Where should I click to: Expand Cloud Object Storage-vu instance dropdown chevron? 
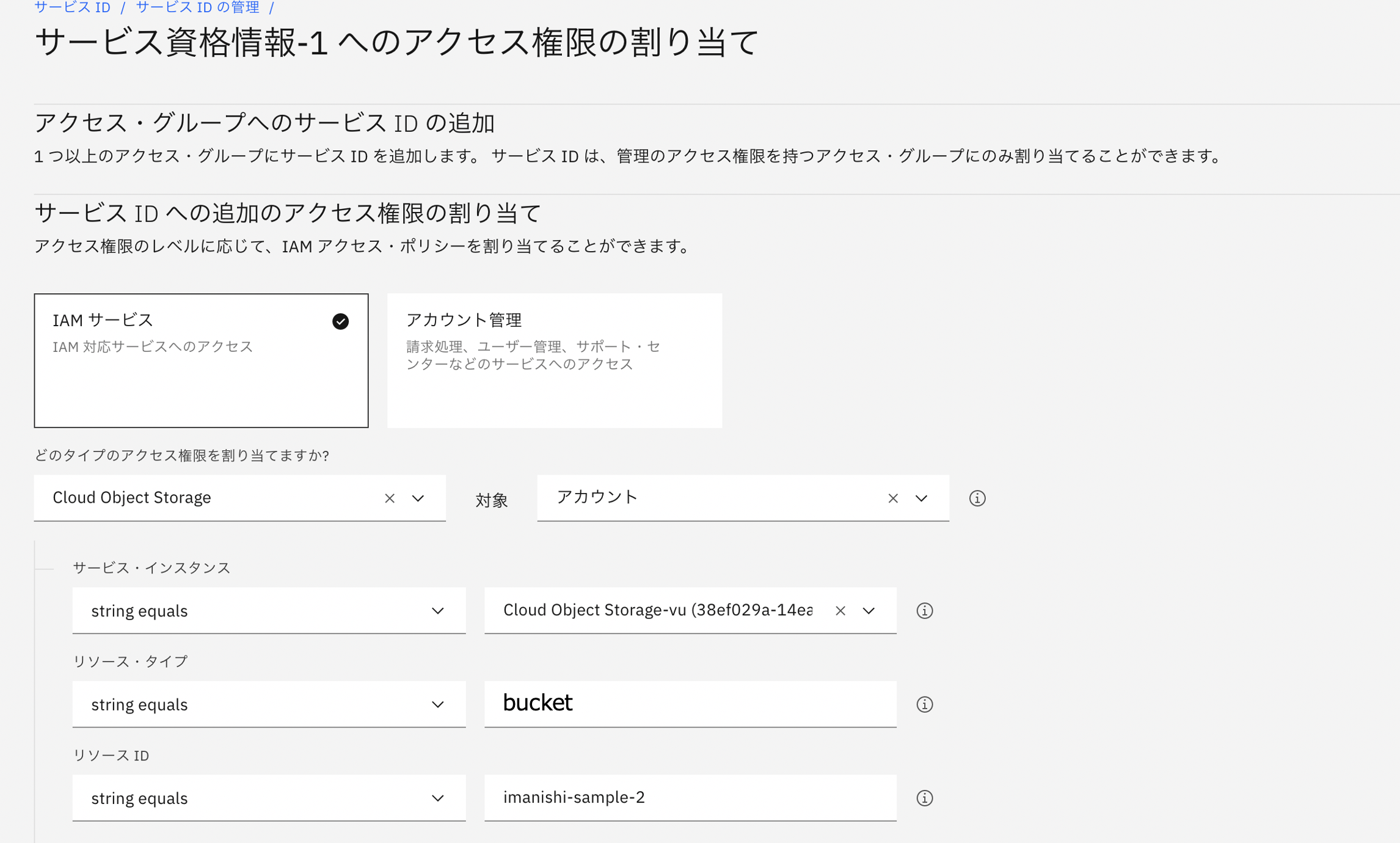pyautogui.click(x=869, y=610)
